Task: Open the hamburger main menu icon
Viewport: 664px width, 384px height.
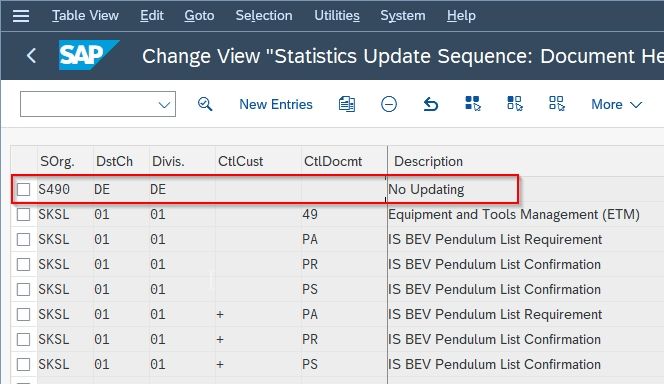Action: [x=21, y=16]
